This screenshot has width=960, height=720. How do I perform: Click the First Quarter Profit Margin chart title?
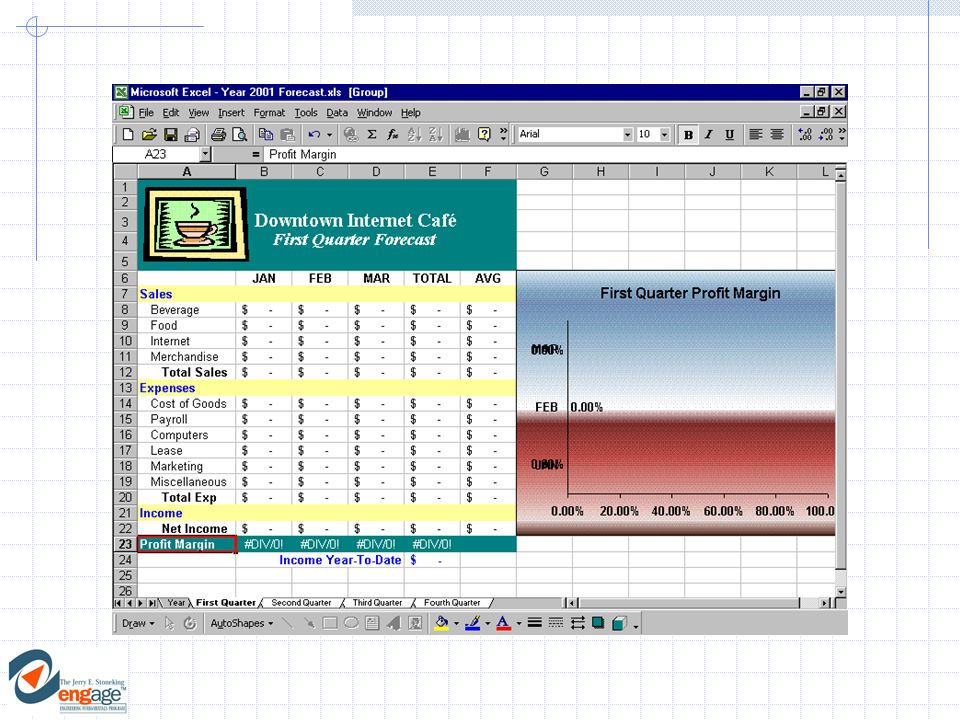pyautogui.click(x=690, y=293)
